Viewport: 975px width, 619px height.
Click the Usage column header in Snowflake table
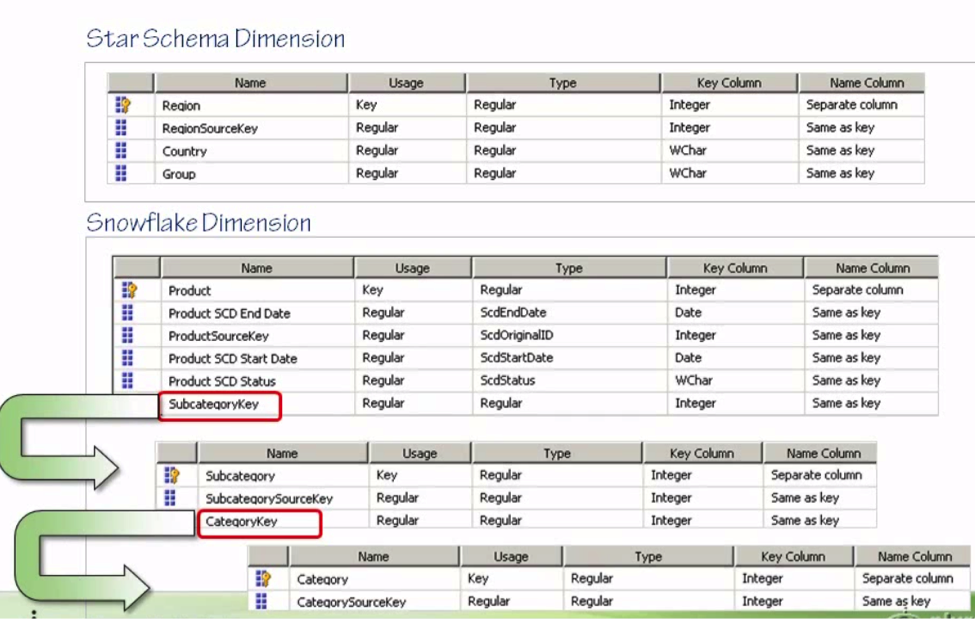(x=410, y=267)
